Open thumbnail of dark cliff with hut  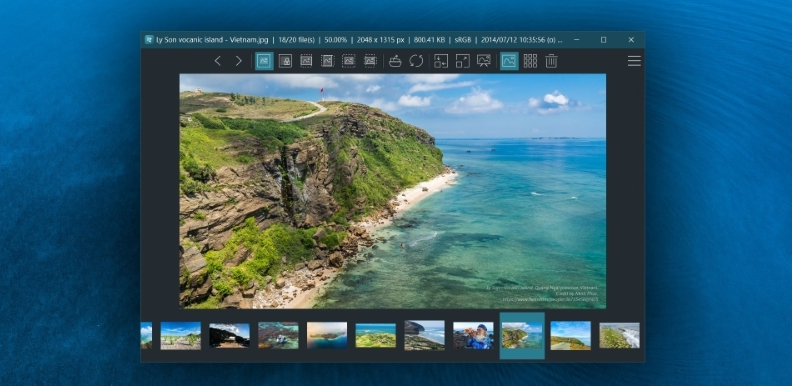[229, 335]
